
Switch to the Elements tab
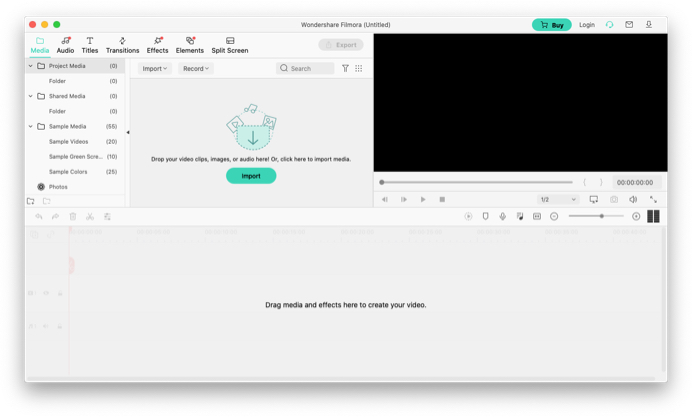tap(190, 45)
